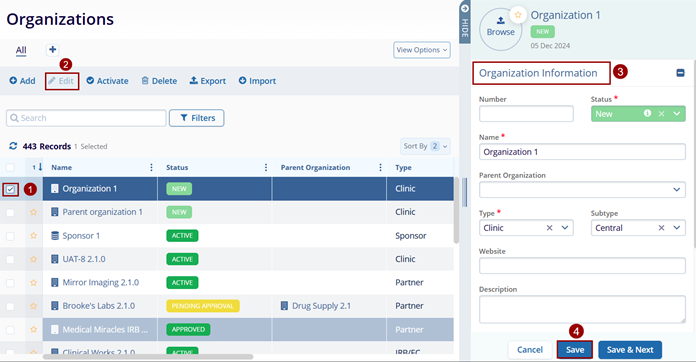Viewport: 696px width, 362px height.
Task: Toggle the select-all header checkbox
Action: click(10, 167)
